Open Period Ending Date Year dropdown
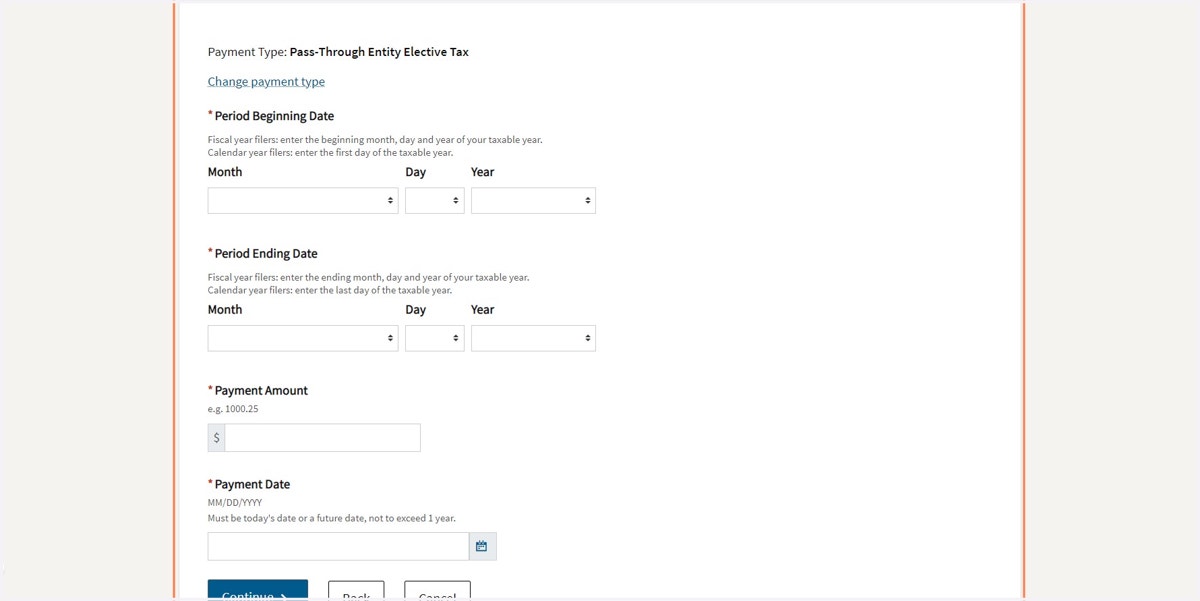Image resolution: width=1200 pixels, height=601 pixels. click(x=533, y=338)
